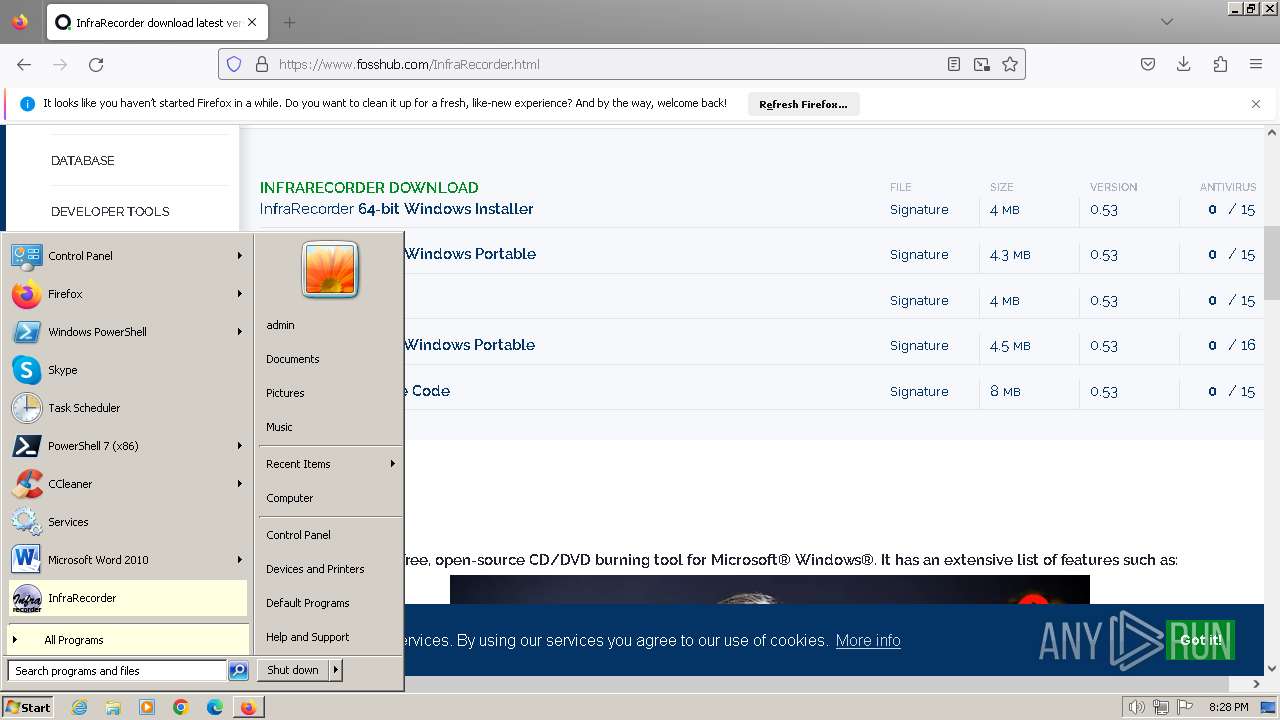The width and height of the screenshot is (1280, 720).
Task: List all tabs dropdown in Firefox
Action: click(x=1167, y=22)
